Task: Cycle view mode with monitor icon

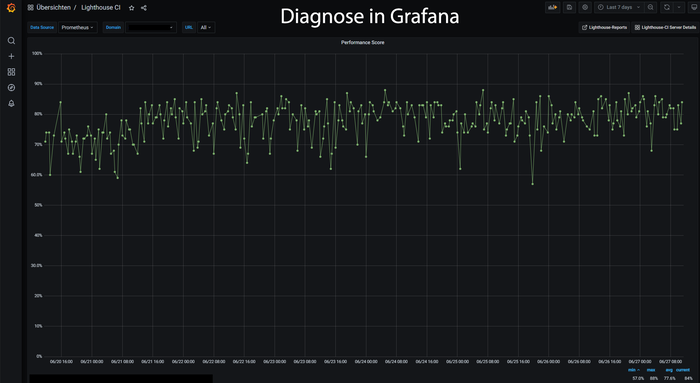Action: point(694,7)
